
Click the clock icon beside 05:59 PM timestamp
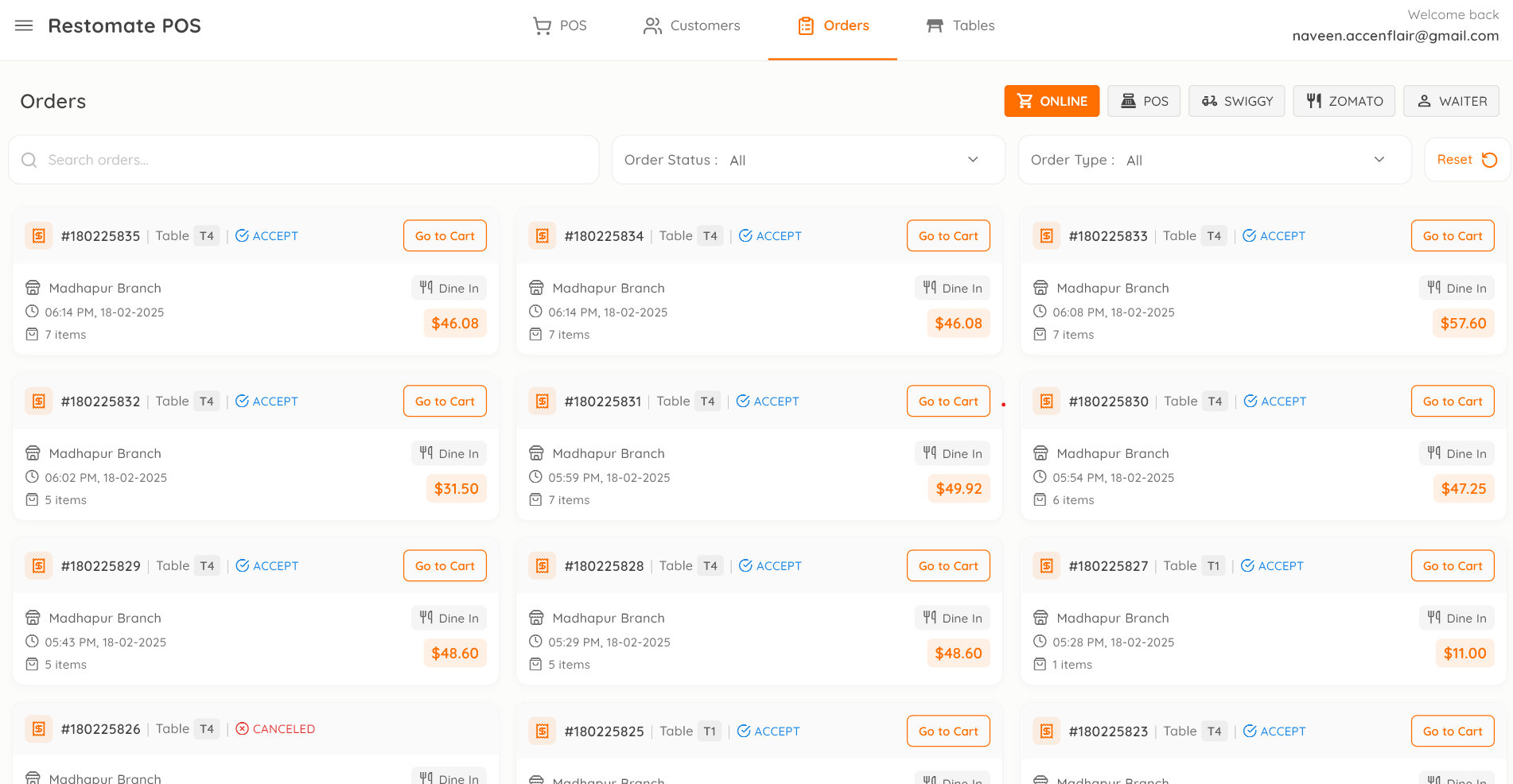(x=535, y=477)
